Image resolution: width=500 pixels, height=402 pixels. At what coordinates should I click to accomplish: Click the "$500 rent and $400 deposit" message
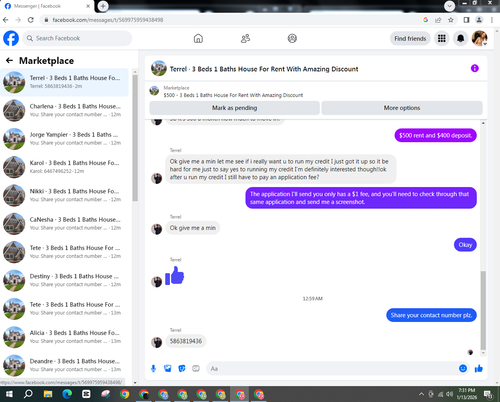tap(436, 135)
